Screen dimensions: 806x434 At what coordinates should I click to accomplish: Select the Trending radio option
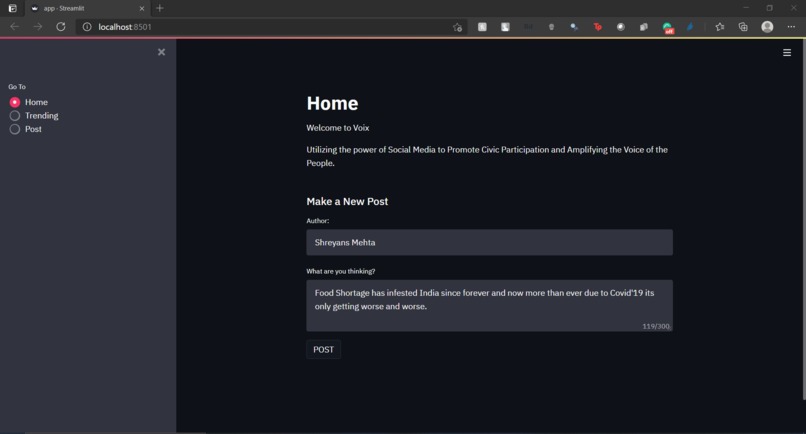(x=34, y=115)
